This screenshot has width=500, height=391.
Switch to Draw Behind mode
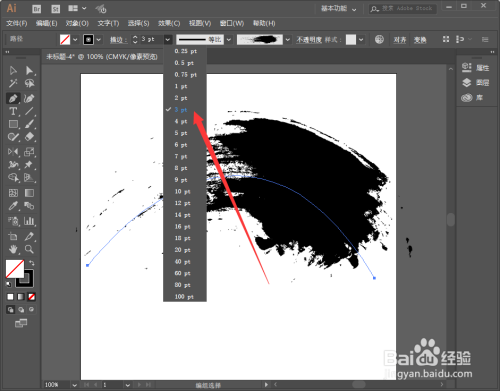click(21, 310)
